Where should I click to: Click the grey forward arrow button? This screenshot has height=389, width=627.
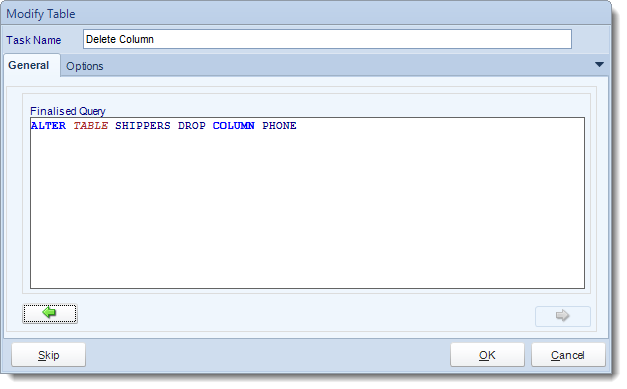click(x=563, y=316)
